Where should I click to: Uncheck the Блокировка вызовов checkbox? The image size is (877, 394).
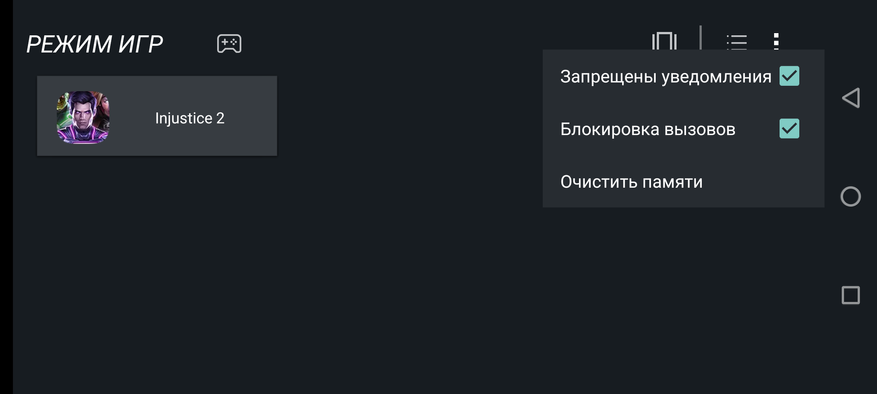789,129
